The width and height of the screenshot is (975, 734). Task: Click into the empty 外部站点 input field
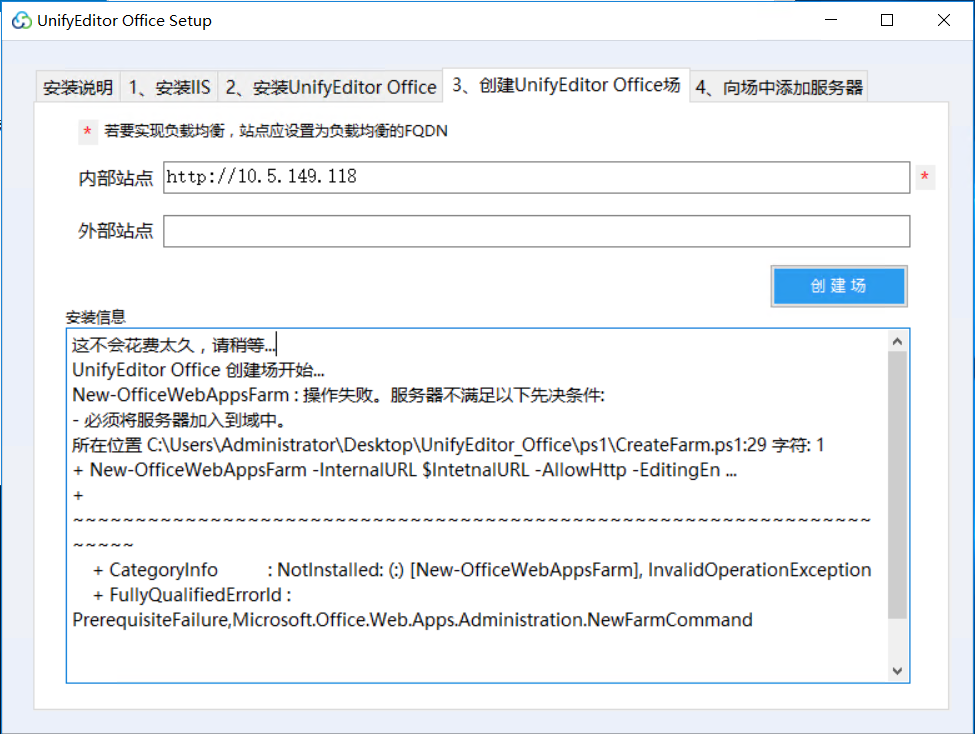pyautogui.click(x=537, y=231)
